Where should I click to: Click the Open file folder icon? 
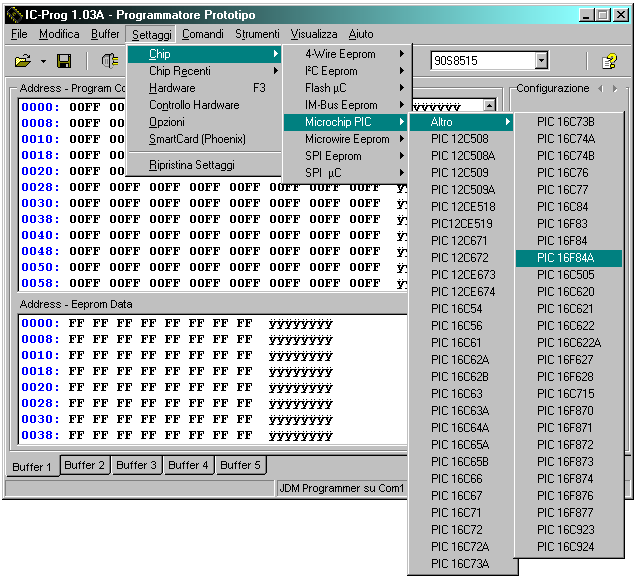pyautogui.click(x=23, y=61)
